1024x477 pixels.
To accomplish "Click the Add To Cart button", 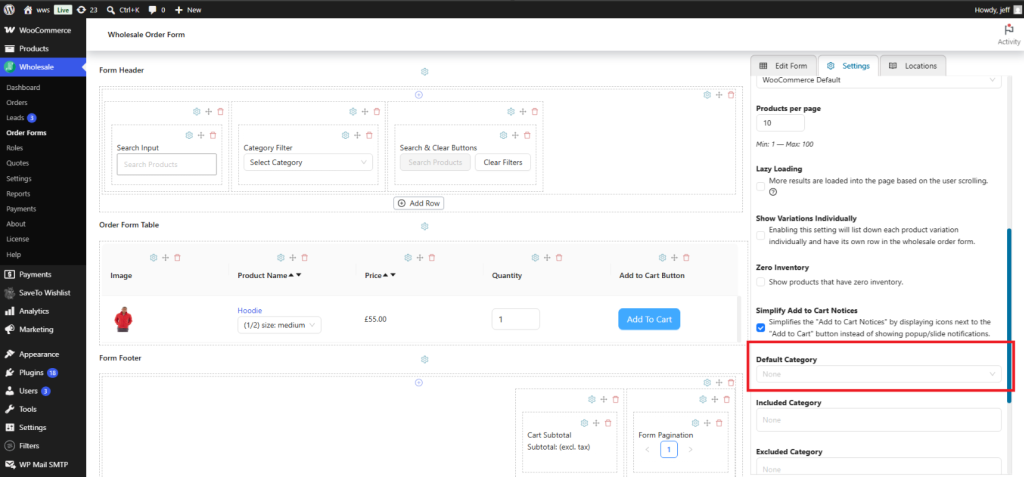I will [x=649, y=320].
